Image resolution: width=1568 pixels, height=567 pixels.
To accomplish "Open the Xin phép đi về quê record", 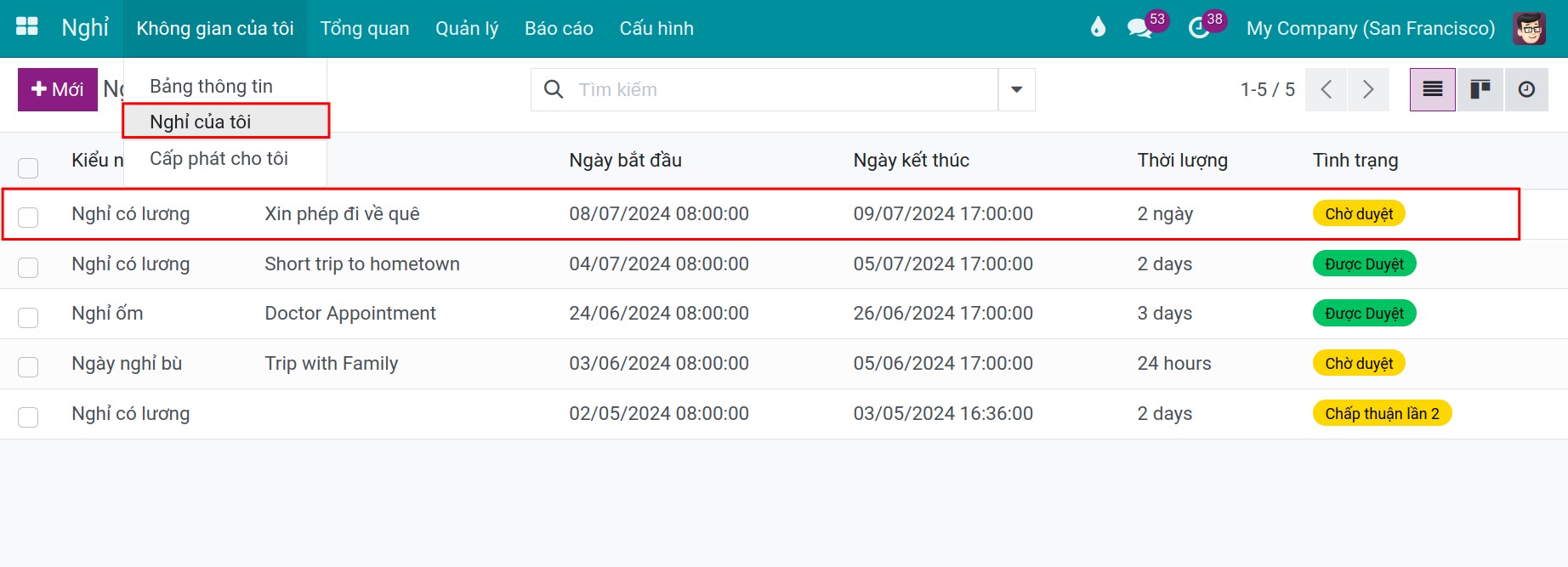I will (x=342, y=213).
